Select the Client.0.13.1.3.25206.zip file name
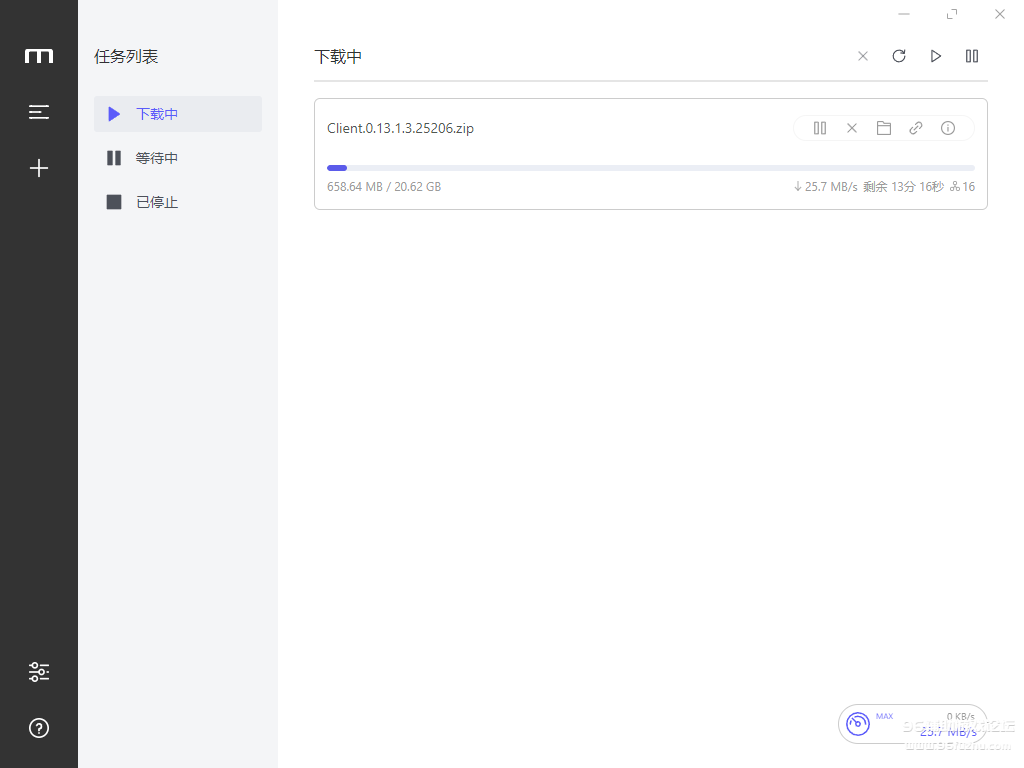The height and width of the screenshot is (768, 1024). 400,128
